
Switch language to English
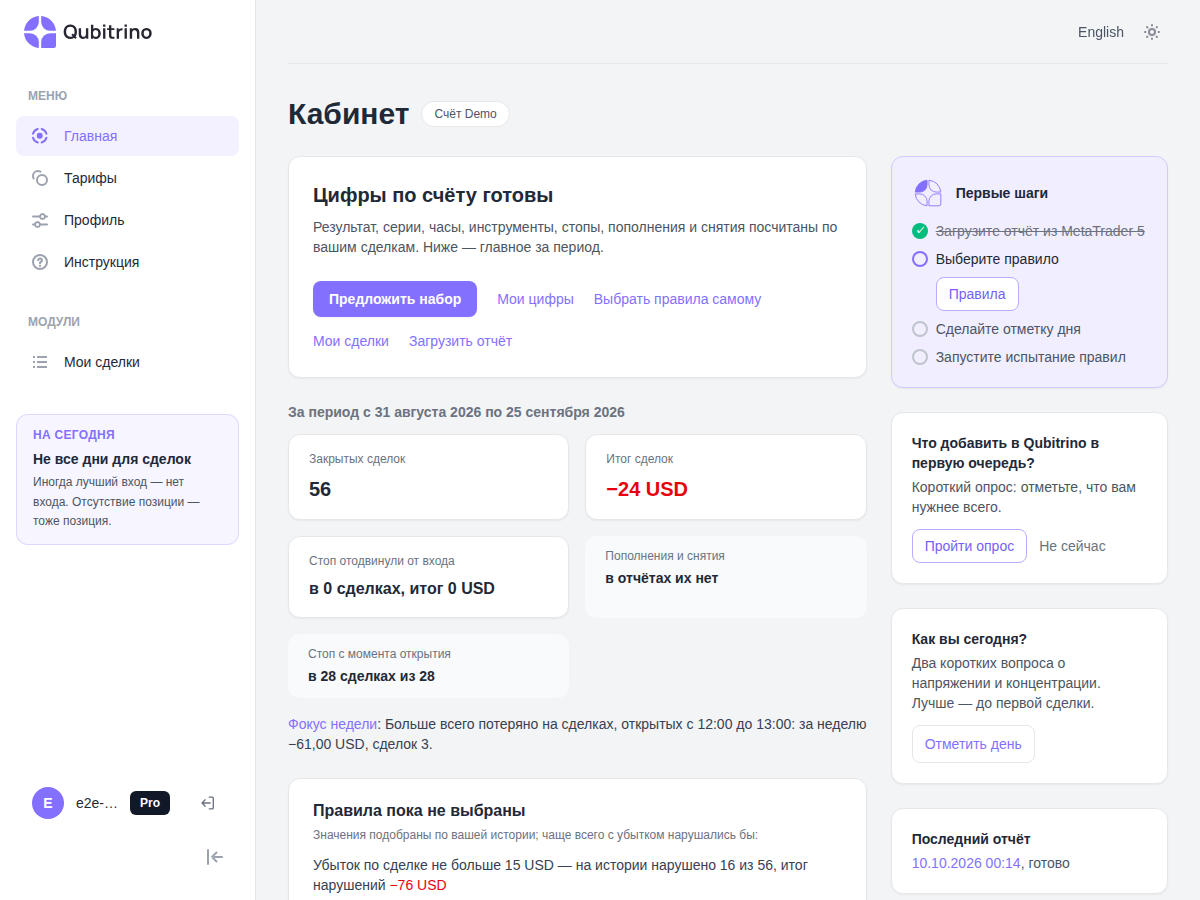pyautogui.click(x=1101, y=32)
